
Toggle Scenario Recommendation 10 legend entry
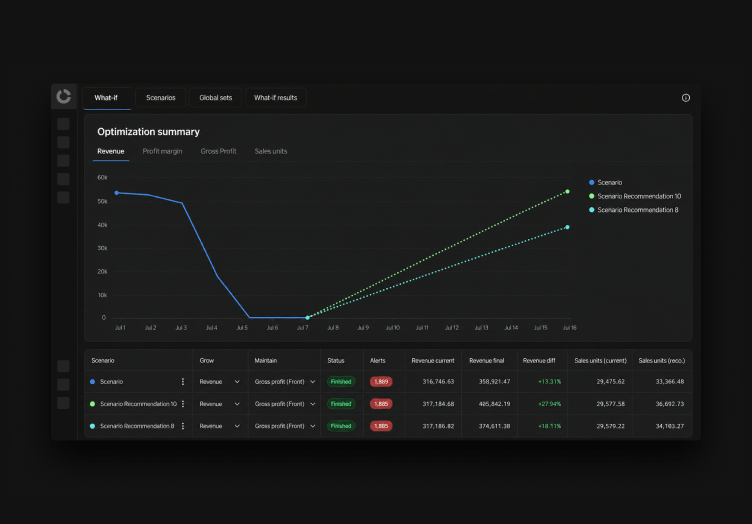[635, 196]
